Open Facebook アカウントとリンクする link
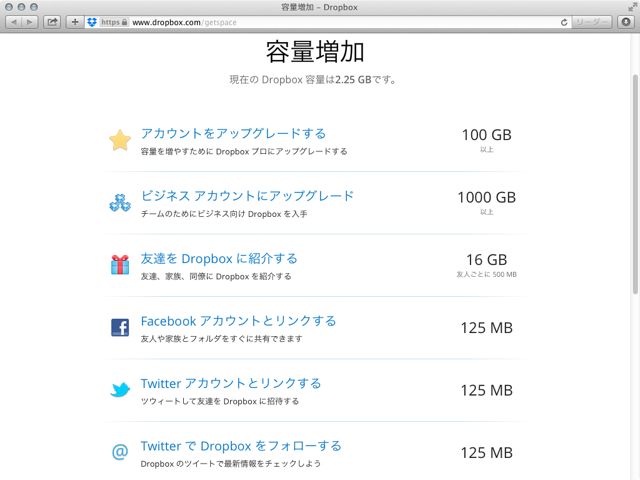The height and width of the screenshot is (480, 640). click(x=238, y=321)
